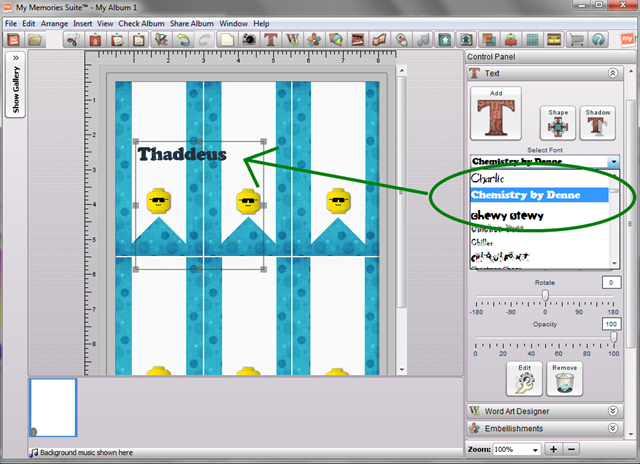Choose the Chemistry by Denne font
The height and width of the screenshot is (464, 640).
click(539, 195)
